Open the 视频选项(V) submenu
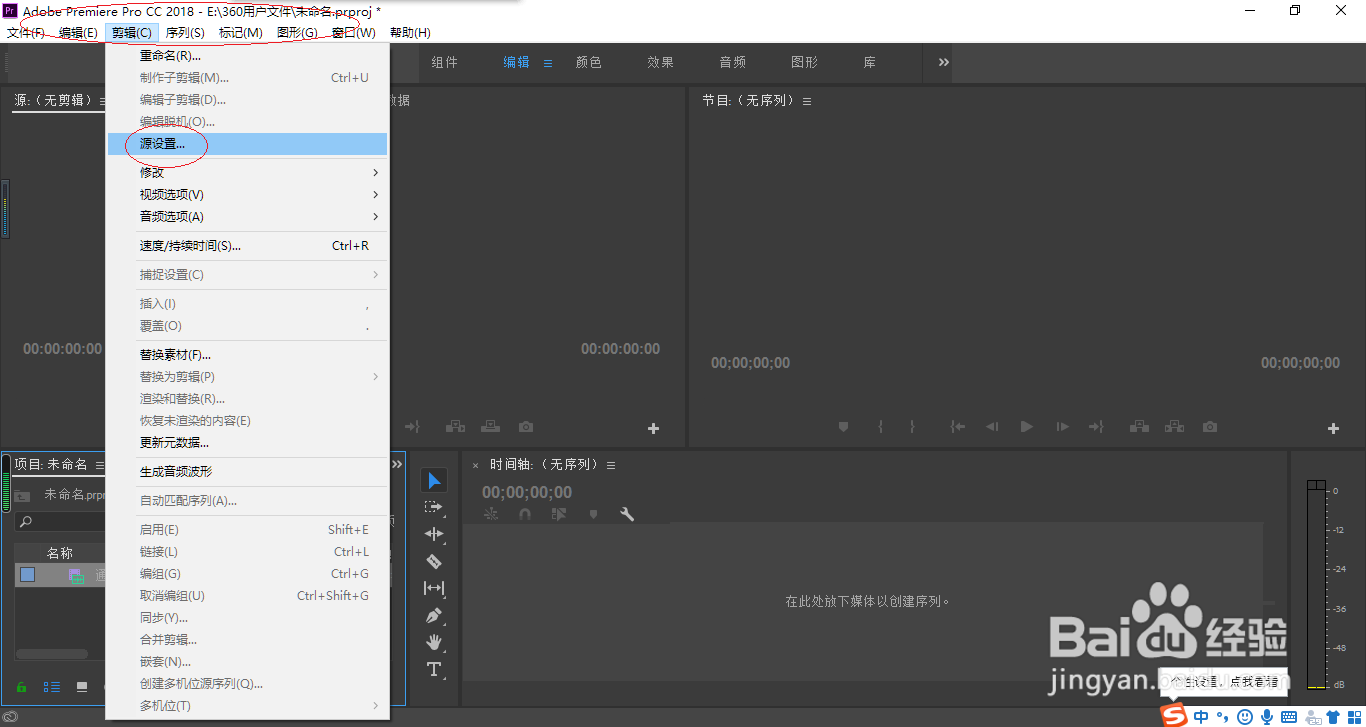This screenshot has width=1366, height=727. 247,194
